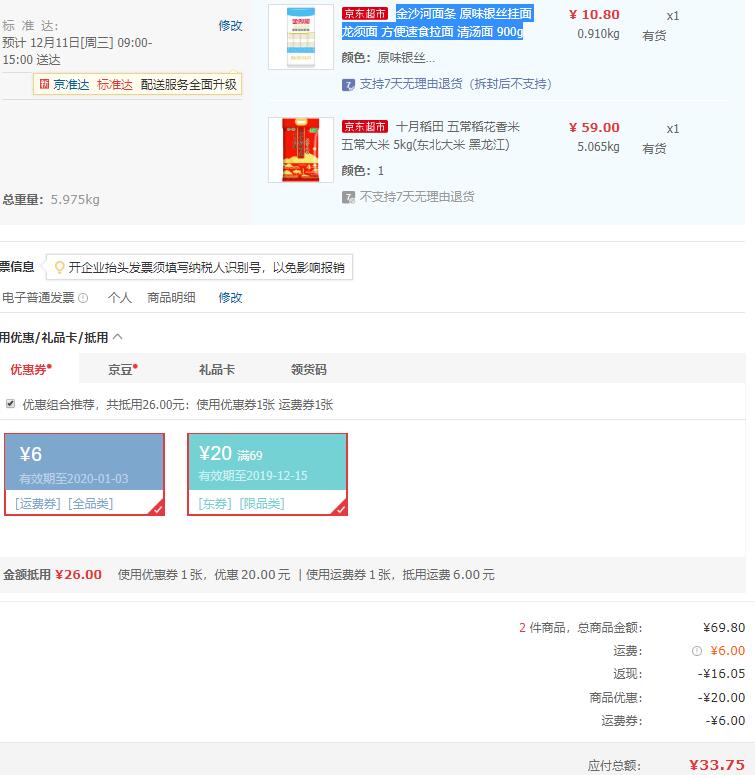Viewport: 755px width, 775px height.
Task: Click 商品明细 in invoice row
Action: coord(171,298)
